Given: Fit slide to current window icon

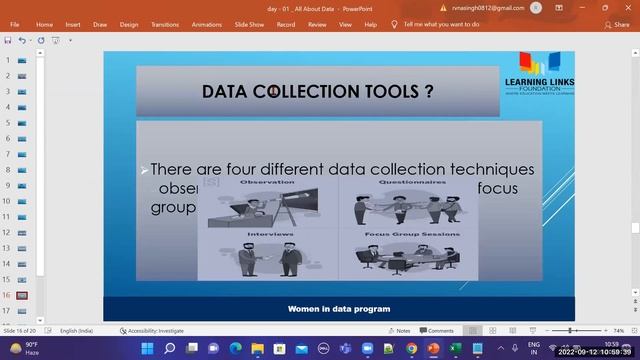Looking at the screenshot, I should [x=634, y=331].
